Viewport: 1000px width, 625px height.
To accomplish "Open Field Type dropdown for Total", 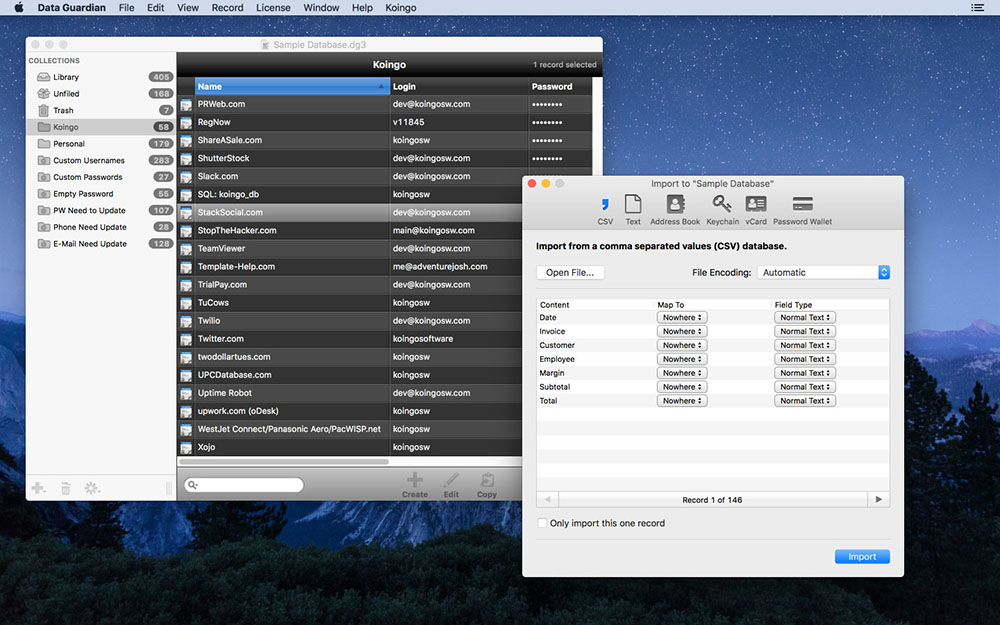I will click(805, 401).
